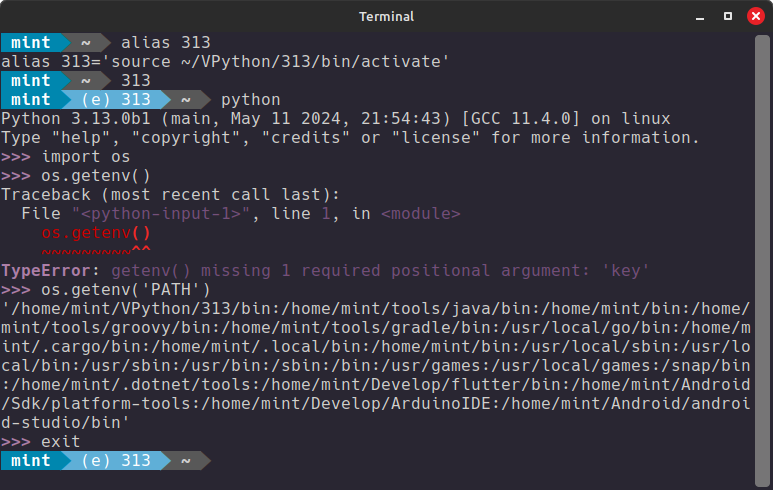Maximize the Terminal window
Viewport: 773px width, 490px height.
(x=728, y=16)
